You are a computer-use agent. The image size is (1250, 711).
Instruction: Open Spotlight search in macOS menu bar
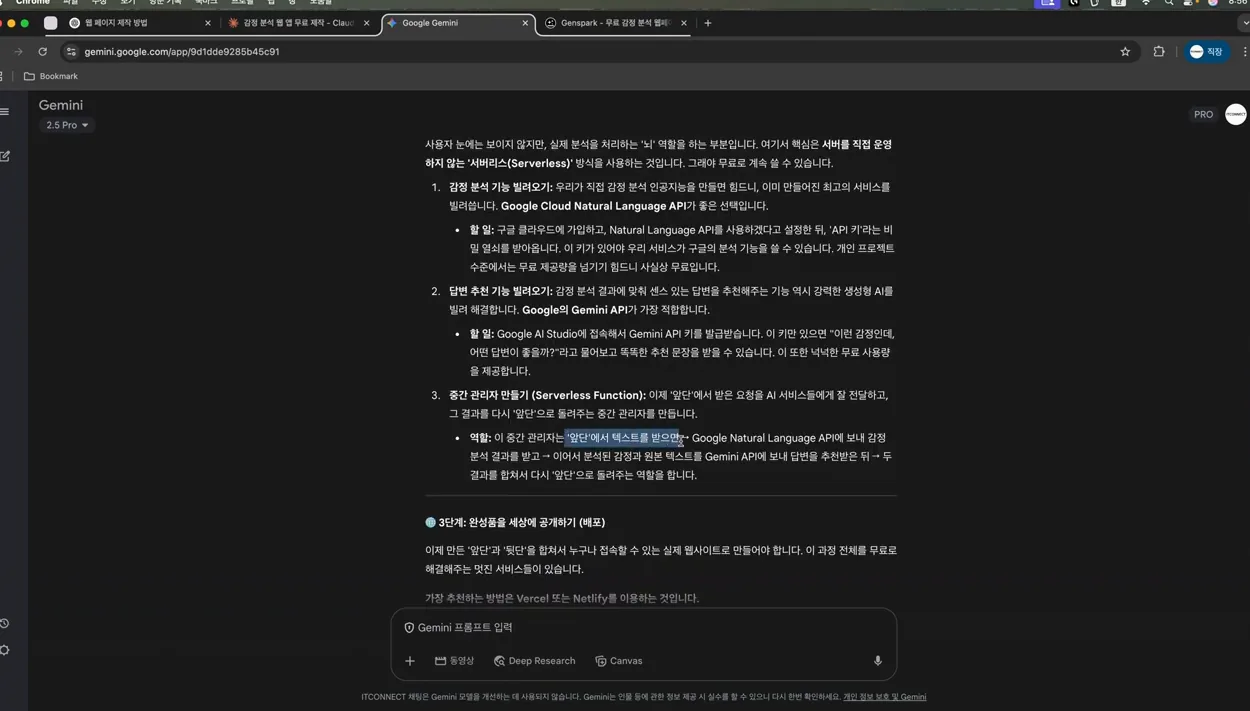coord(1169,3)
